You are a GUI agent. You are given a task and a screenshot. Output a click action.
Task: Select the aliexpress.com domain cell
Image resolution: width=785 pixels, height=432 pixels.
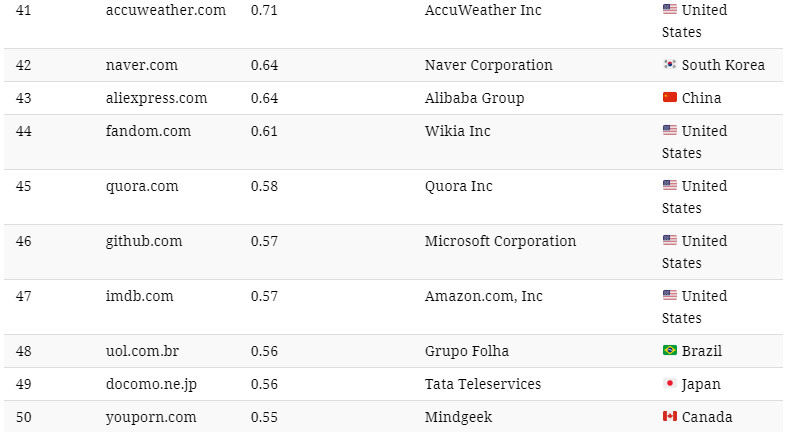pos(156,98)
